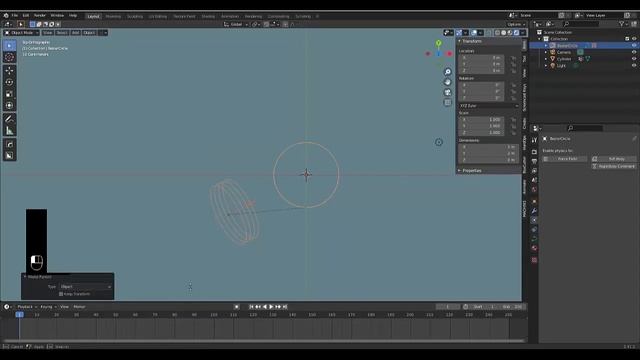Switch orthographic/perspective grid icon
Image resolution: width=640 pixels, height=360 pixels.
pyautogui.click(x=448, y=102)
